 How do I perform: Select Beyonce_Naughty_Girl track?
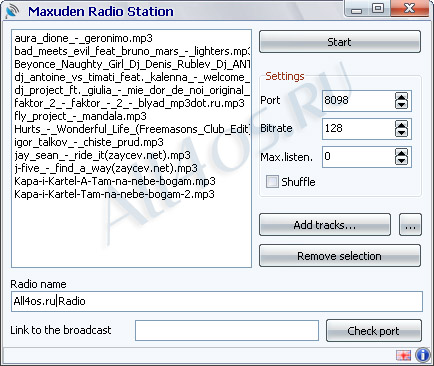(x=132, y=64)
